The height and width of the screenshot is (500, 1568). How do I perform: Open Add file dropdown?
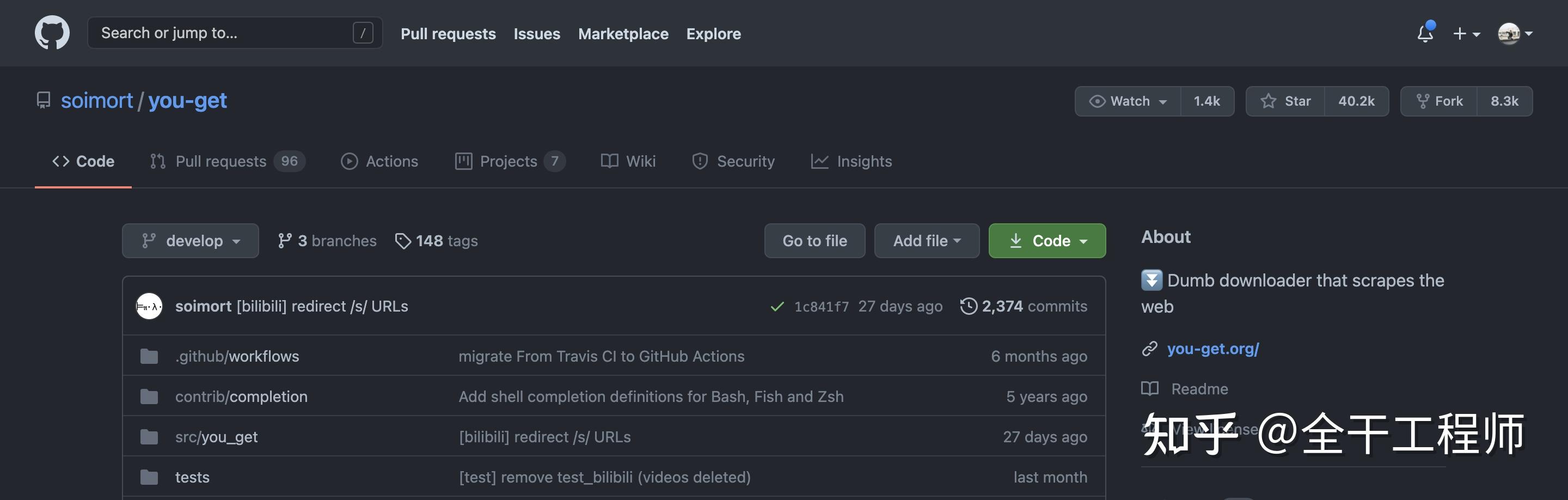(x=927, y=241)
